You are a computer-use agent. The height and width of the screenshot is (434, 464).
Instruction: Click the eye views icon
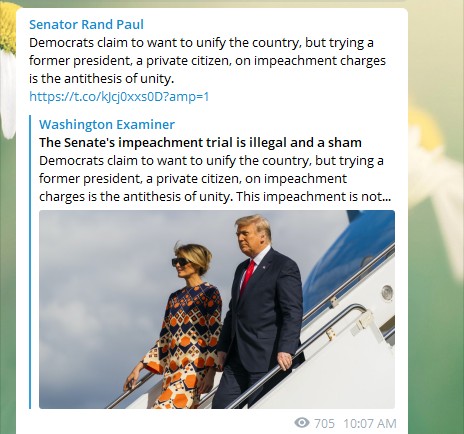(302, 423)
